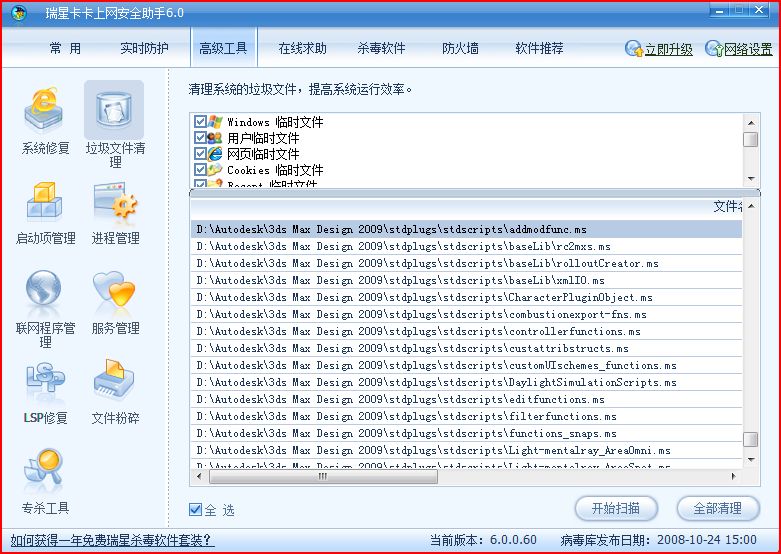The width and height of the screenshot is (781, 554).
Task: Open the LSP修复 repair tool
Action: coord(45,381)
